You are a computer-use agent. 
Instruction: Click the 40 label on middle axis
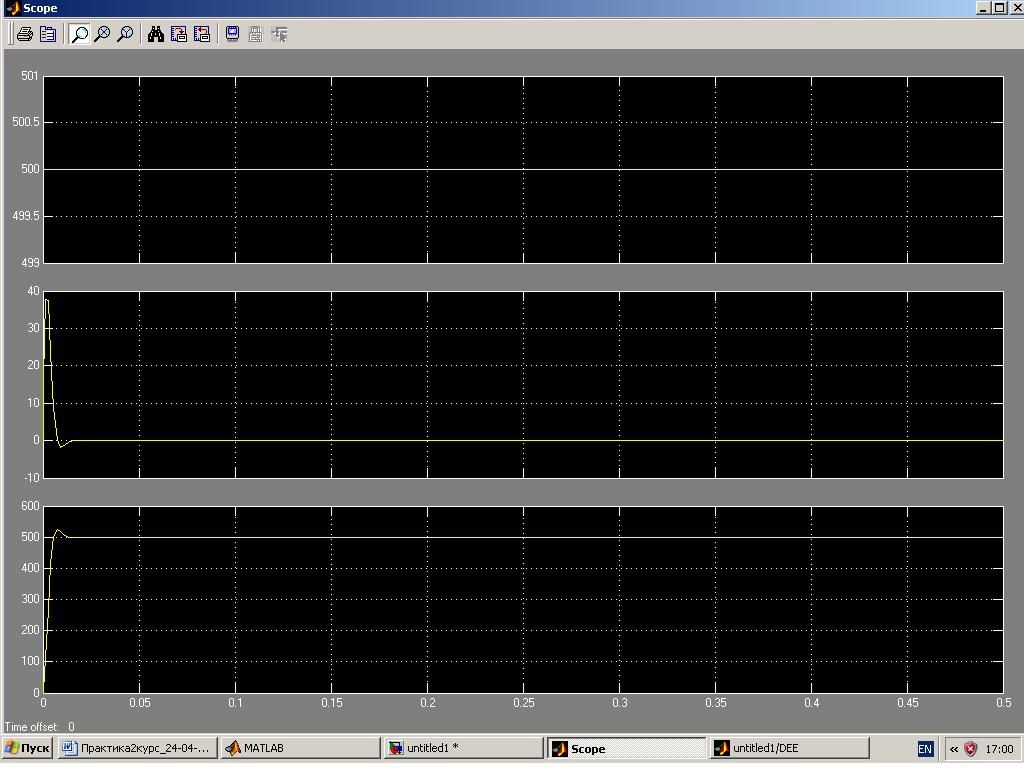33,291
